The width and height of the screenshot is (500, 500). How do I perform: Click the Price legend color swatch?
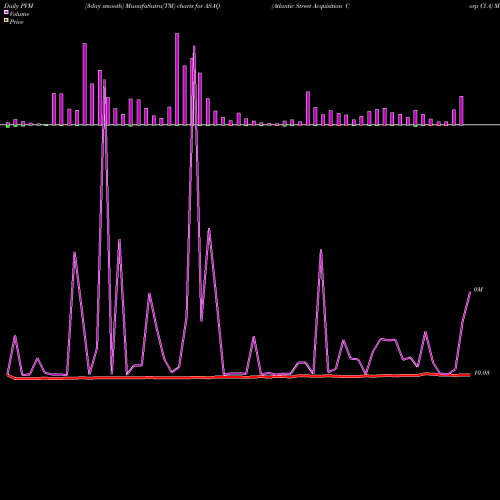click(6, 21)
